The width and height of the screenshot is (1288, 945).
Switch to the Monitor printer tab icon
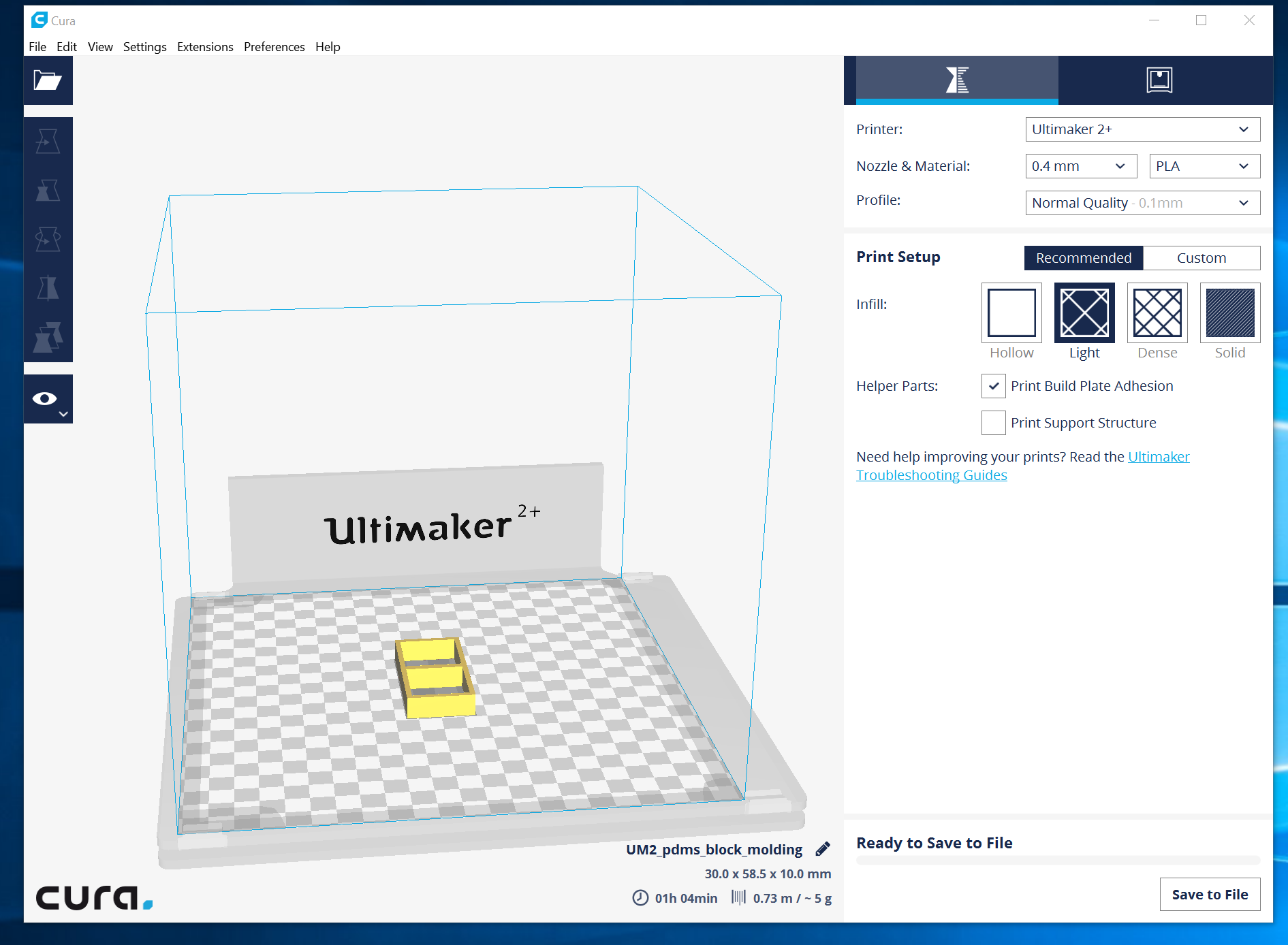(1159, 80)
